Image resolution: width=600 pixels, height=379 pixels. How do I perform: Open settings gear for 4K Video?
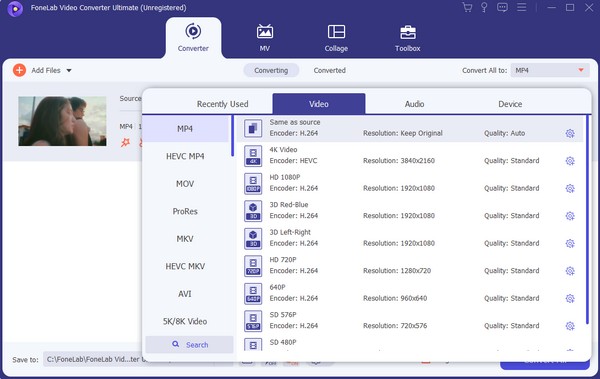(x=570, y=161)
